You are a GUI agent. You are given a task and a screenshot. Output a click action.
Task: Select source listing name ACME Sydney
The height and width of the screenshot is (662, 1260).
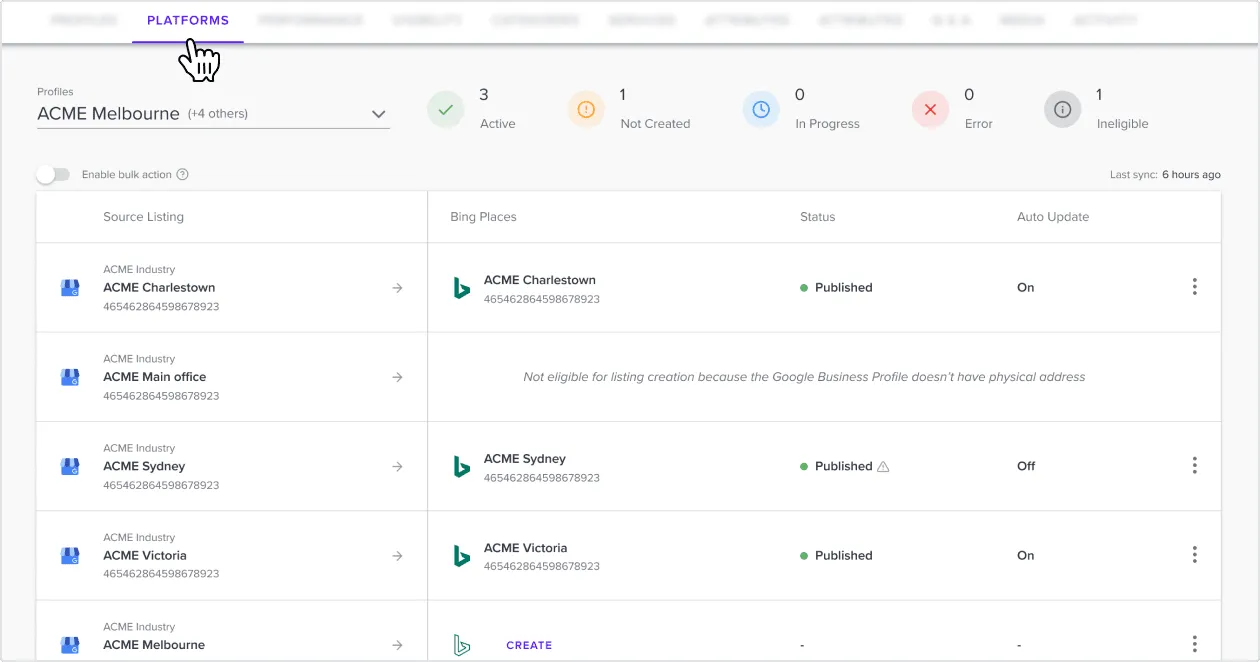[x=144, y=466]
